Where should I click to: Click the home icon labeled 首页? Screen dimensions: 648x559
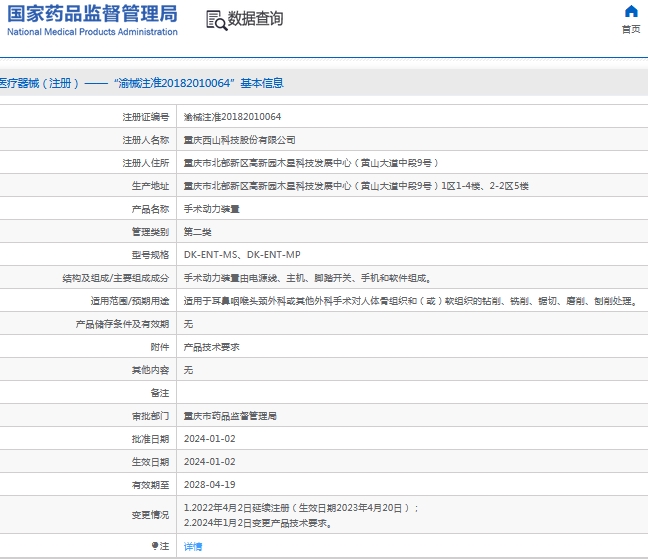[631, 11]
